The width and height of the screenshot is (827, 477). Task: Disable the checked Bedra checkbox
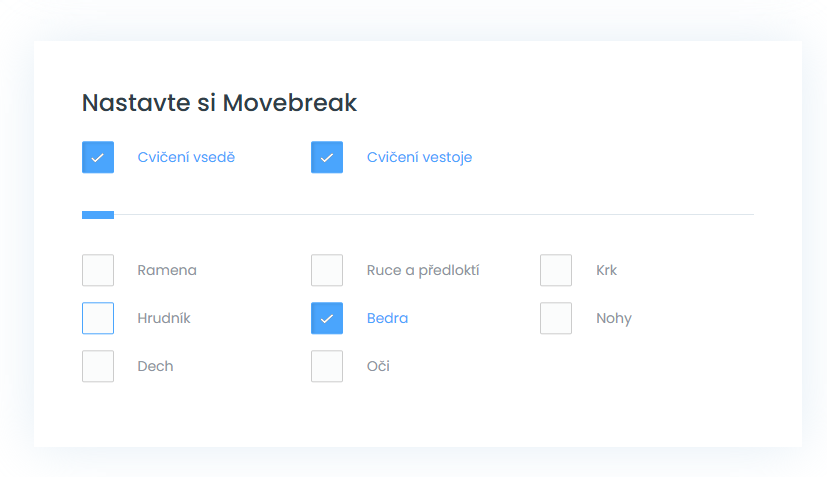(327, 318)
